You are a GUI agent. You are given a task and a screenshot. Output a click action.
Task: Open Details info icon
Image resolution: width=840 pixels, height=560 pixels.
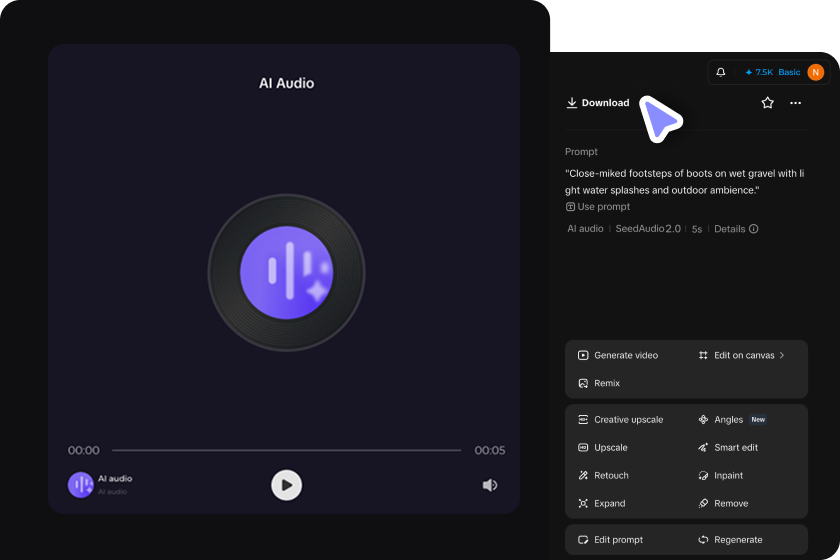pos(754,229)
